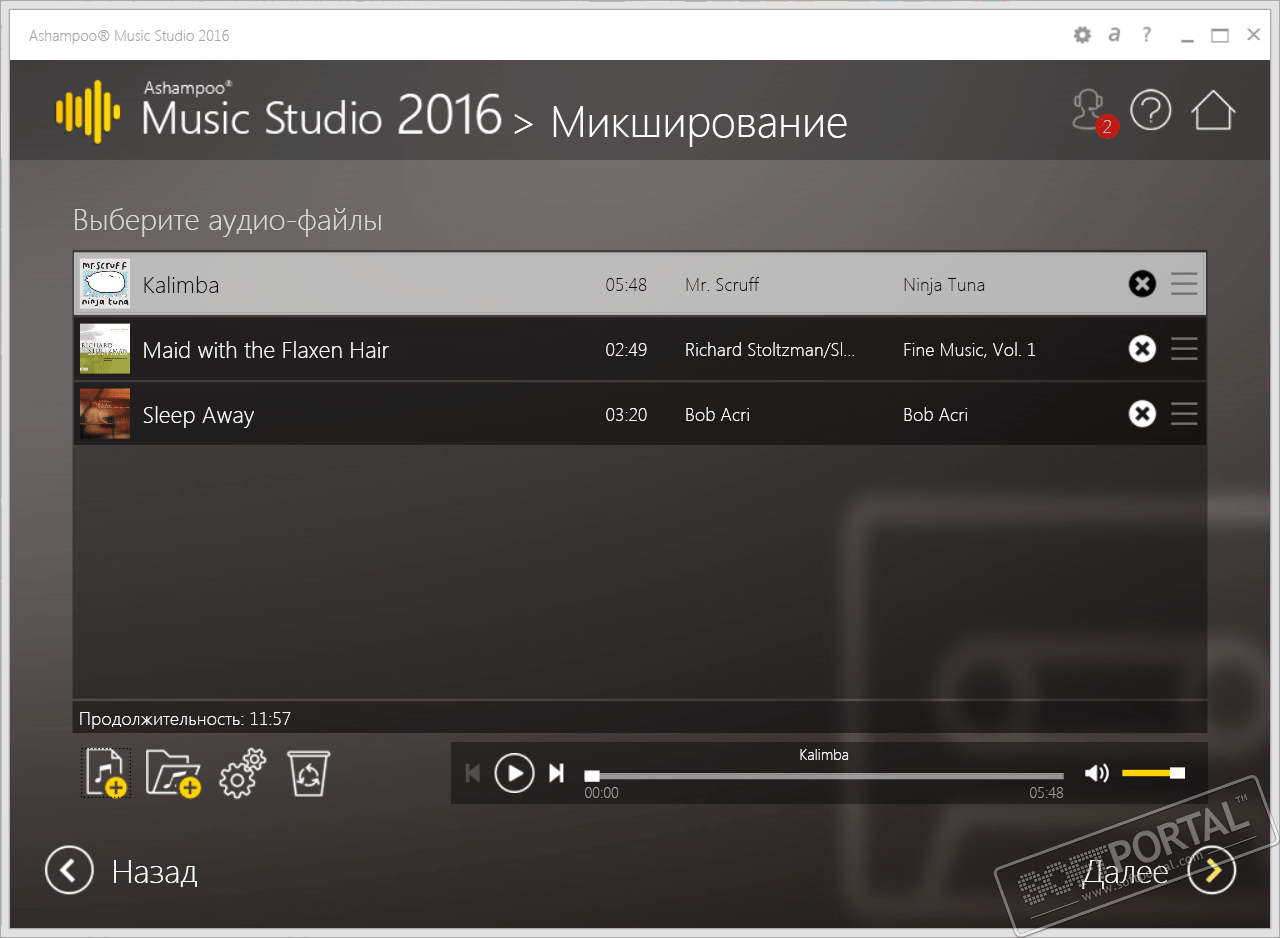The image size is (1280, 938).
Task: Remove Maid with the Flaxen Hair track
Action: coord(1142,349)
